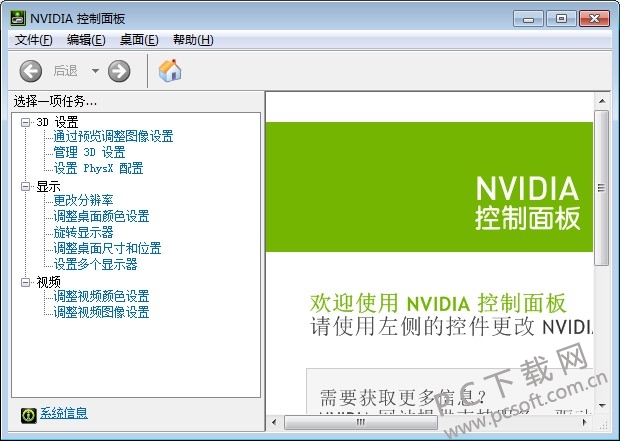
Task: Maximize the NVIDIA control panel window
Action: point(561,19)
